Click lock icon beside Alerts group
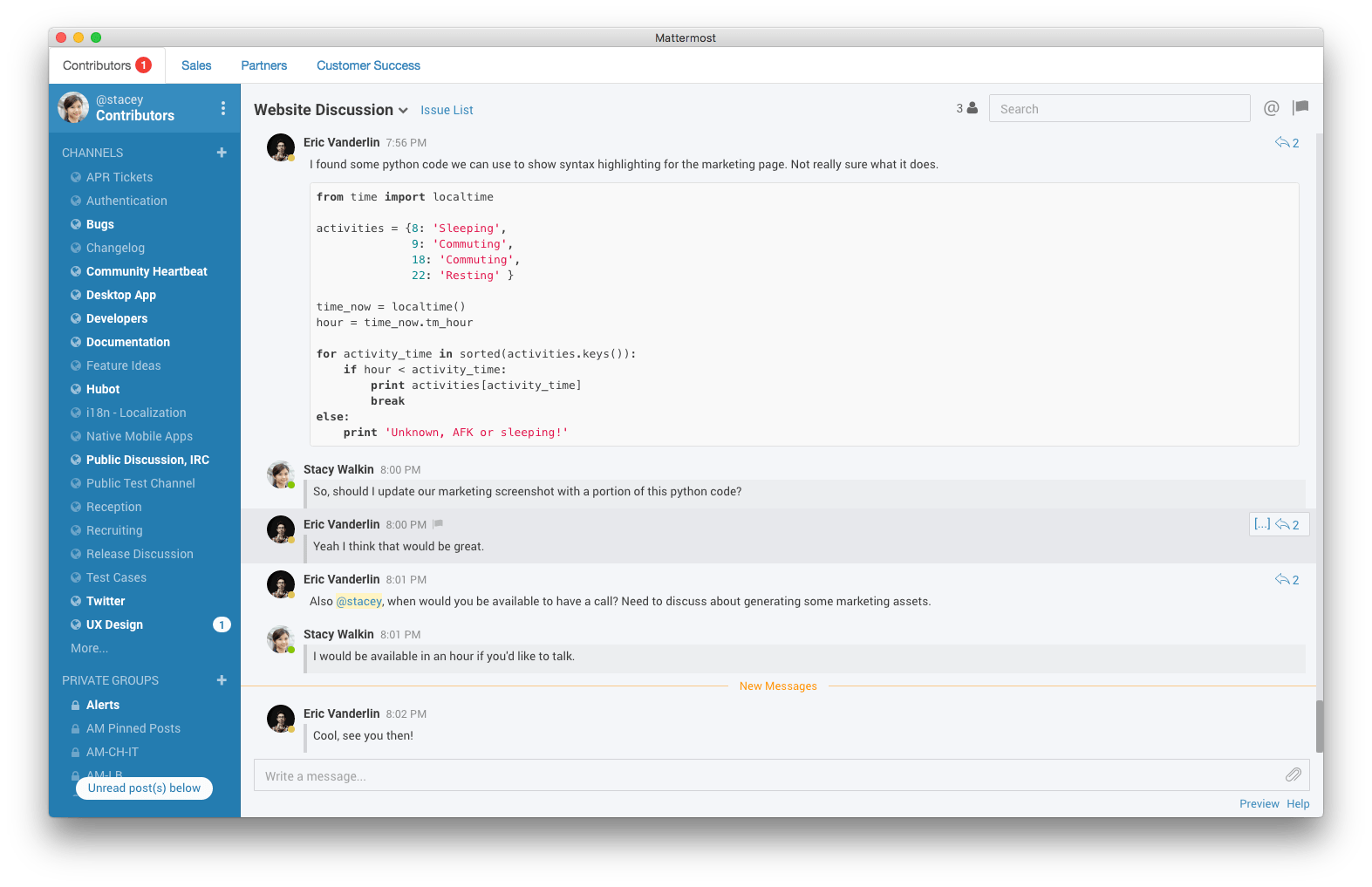This screenshot has width=1372, height=887. (76, 705)
